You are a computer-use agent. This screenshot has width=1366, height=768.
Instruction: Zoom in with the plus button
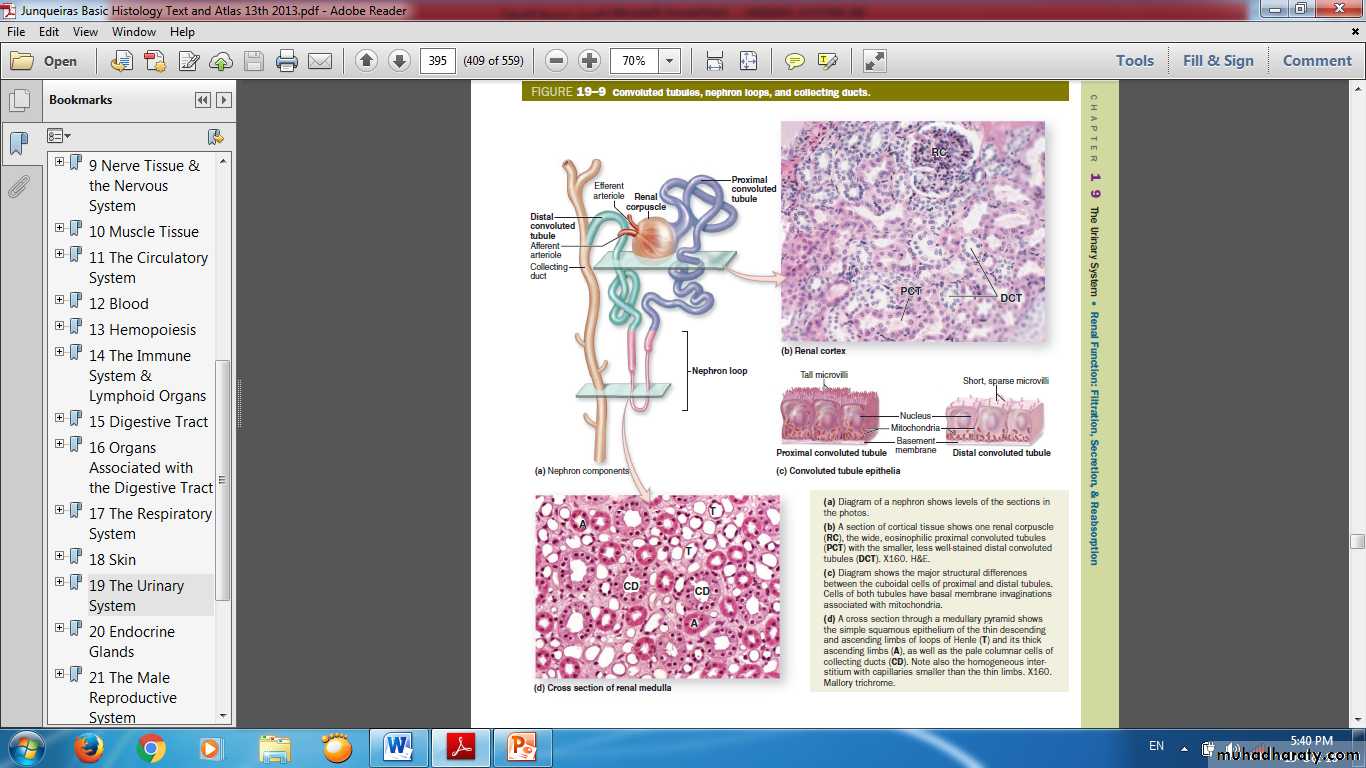590,61
